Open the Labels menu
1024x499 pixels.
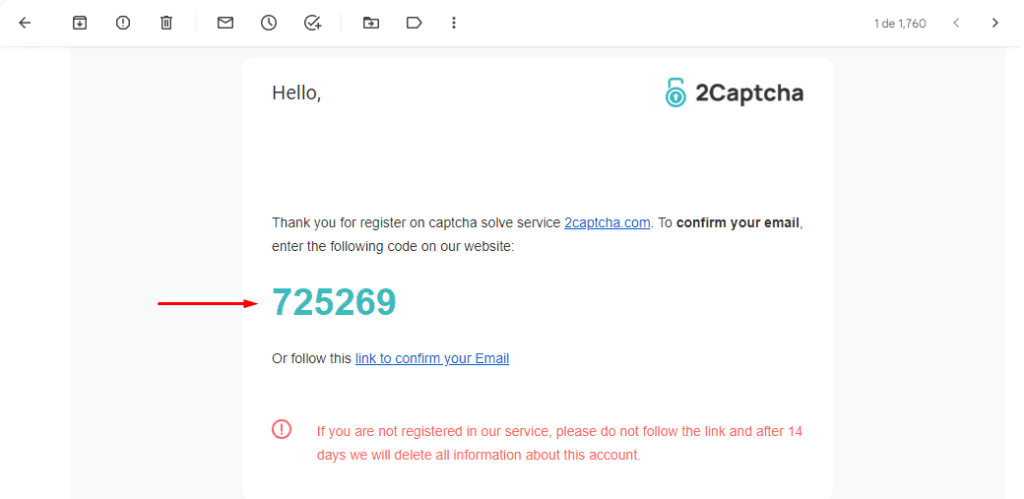coord(414,23)
